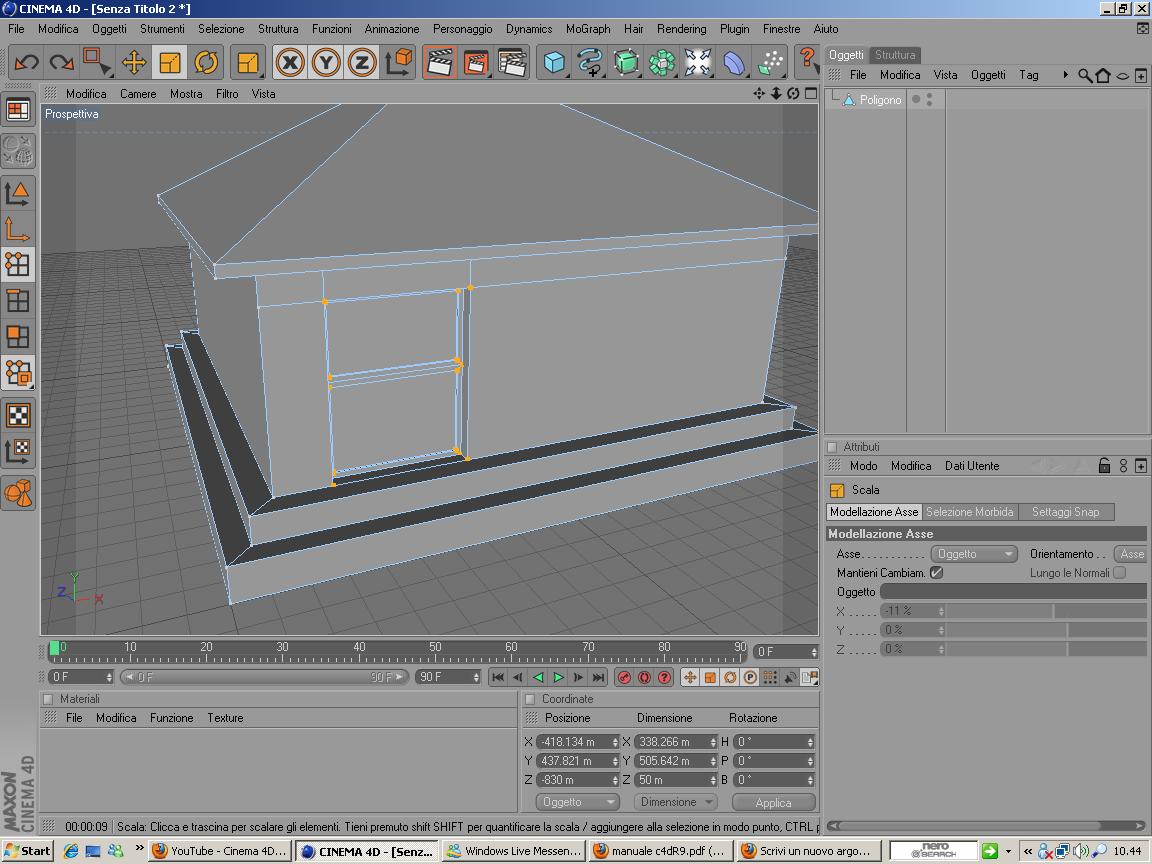The image size is (1152, 864).
Task: Add a spline object
Action: [590, 62]
